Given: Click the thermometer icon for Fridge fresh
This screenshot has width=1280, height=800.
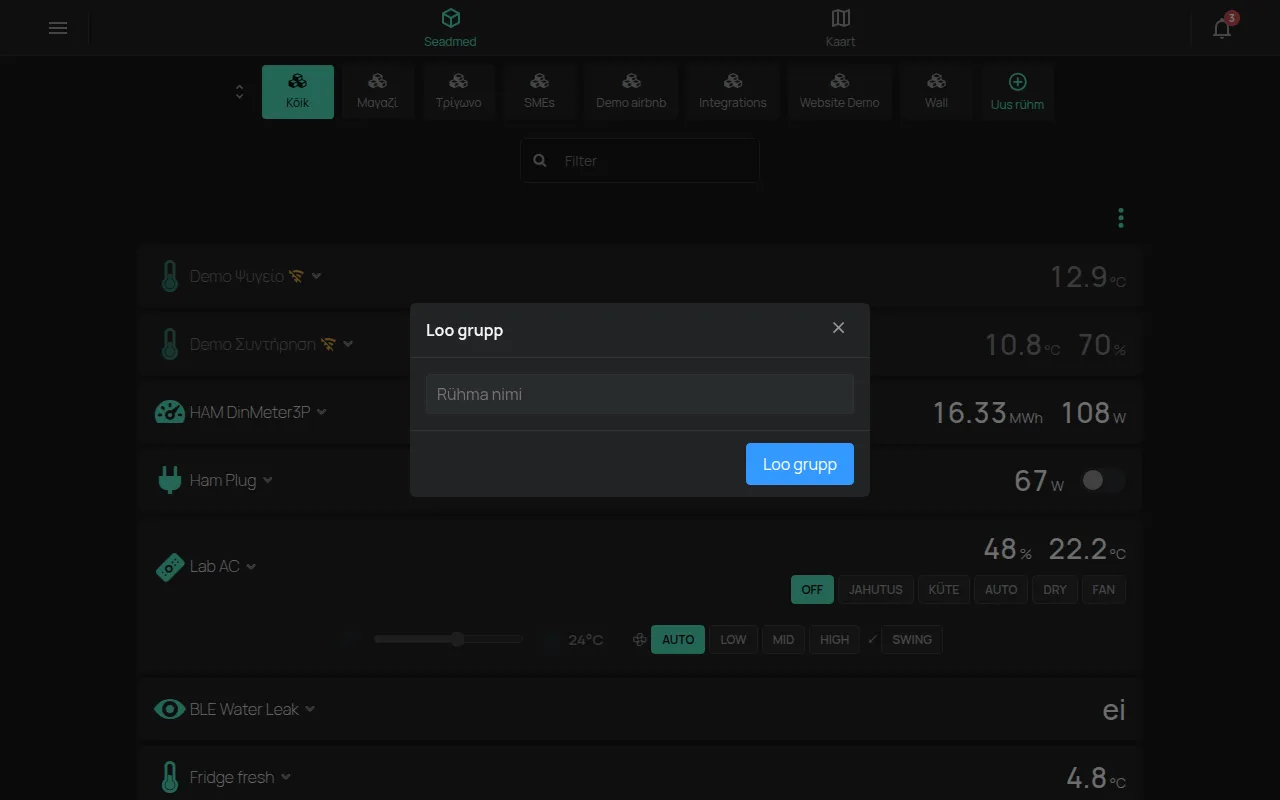Looking at the screenshot, I should click(x=170, y=777).
